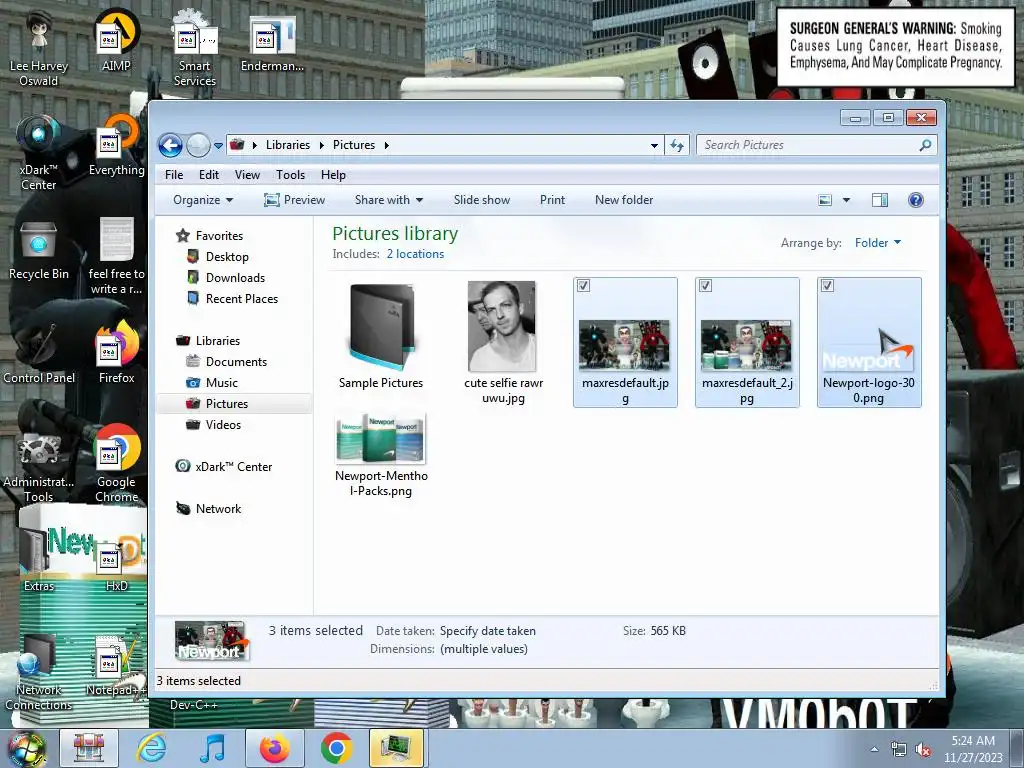Open the File menu
Viewport: 1024px width, 768px height.
tap(174, 175)
